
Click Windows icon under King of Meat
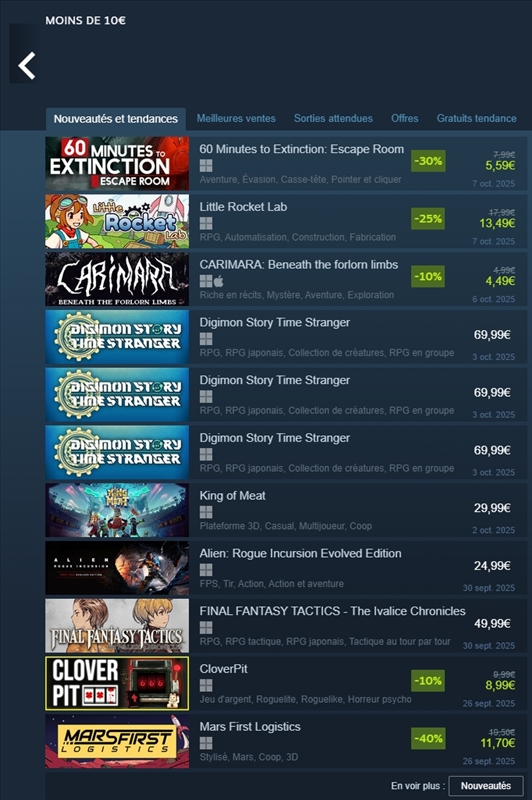pyautogui.click(x=206, y=512)
